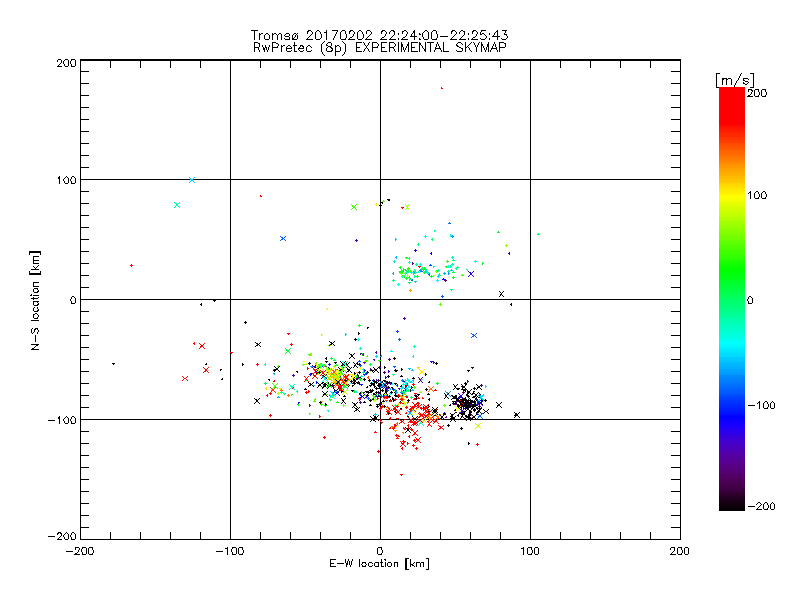Click the N-S location [km] axis label

pos(38,299)
